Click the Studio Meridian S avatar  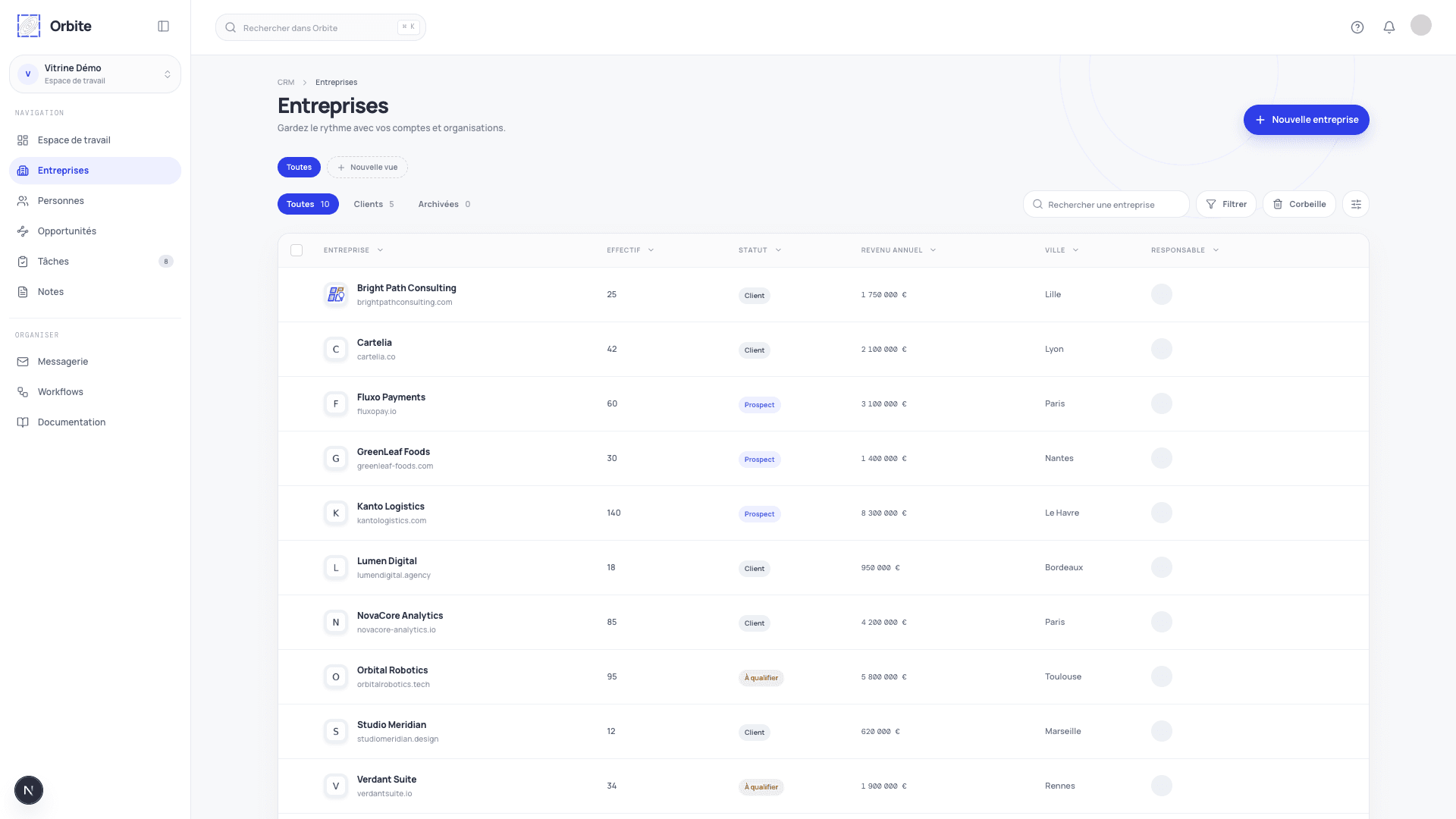pyautogui.click(x=336, y=731)
